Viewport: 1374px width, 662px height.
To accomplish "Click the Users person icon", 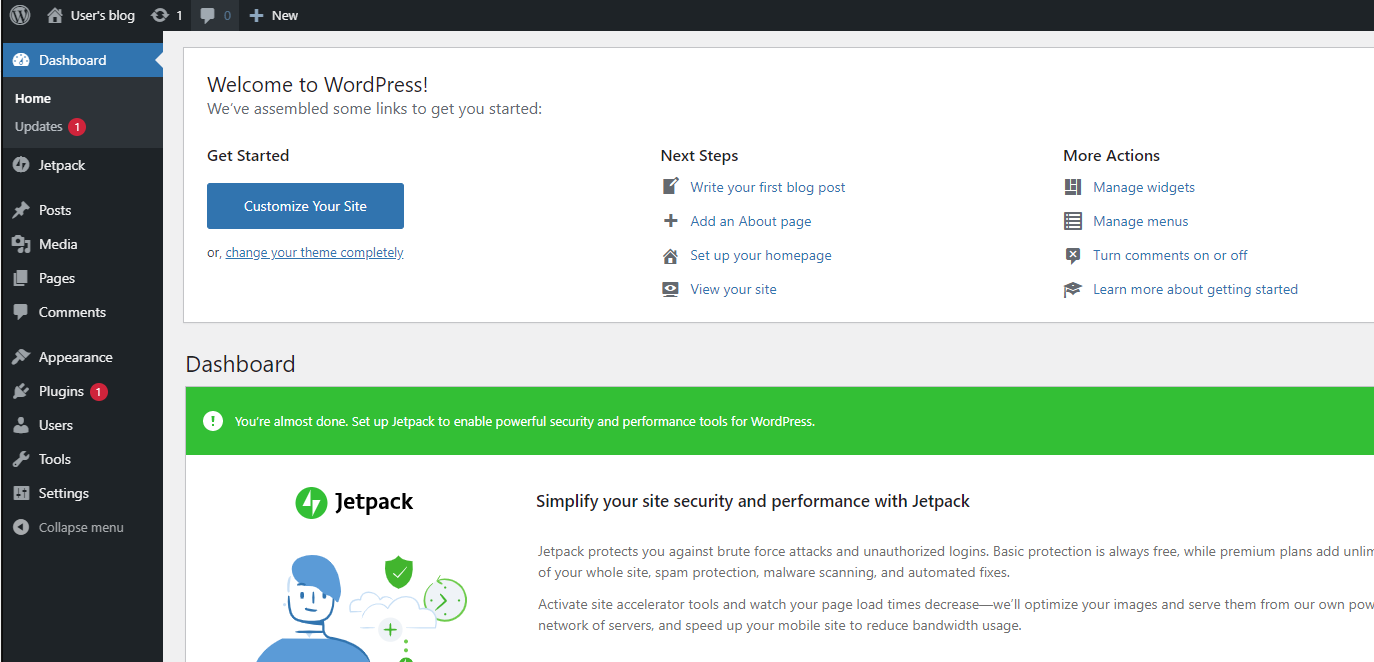I will pyautogui.click(x=21, y=425).
